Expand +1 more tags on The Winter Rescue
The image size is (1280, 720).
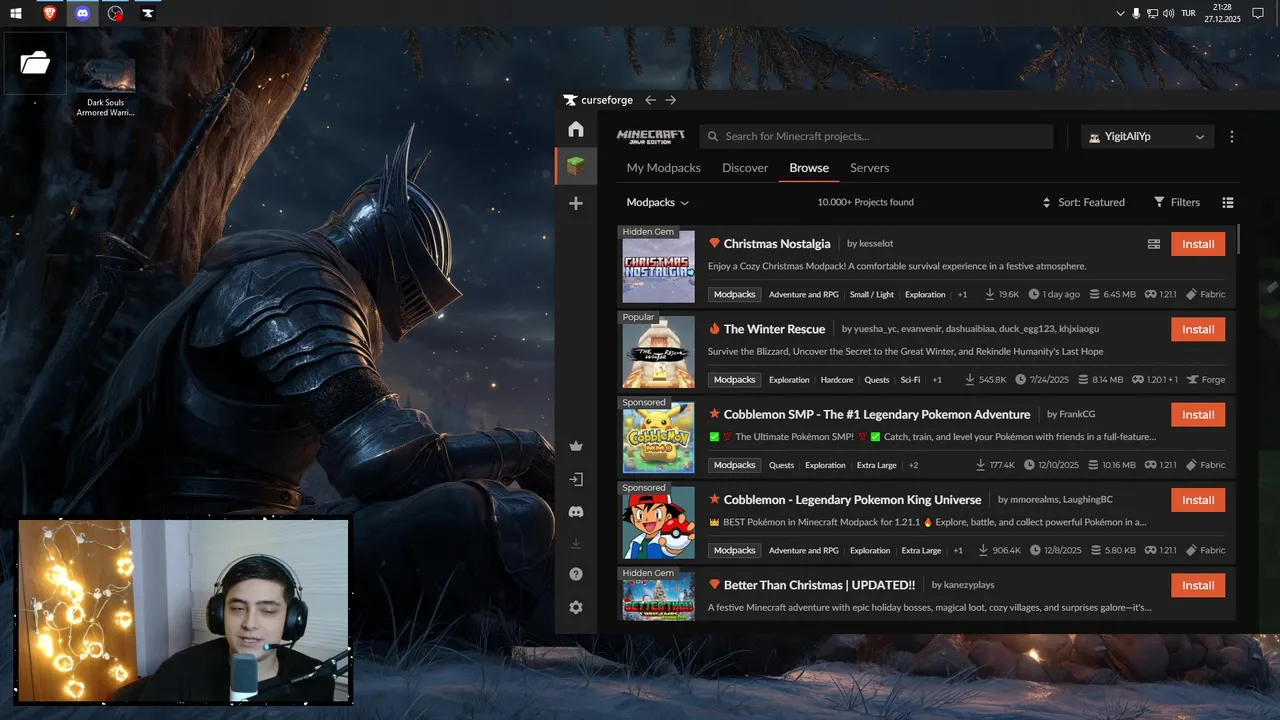[x=937, y=380]
